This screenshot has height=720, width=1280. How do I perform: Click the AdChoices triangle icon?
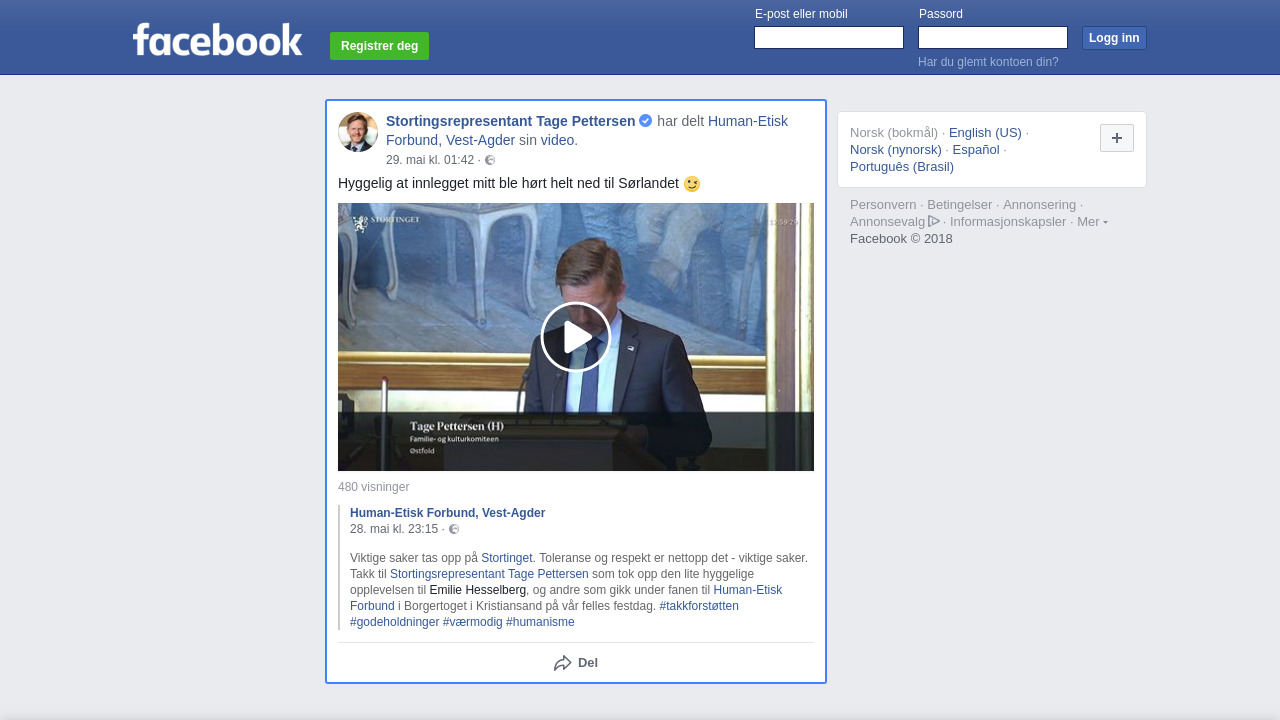tap(934, 221)
